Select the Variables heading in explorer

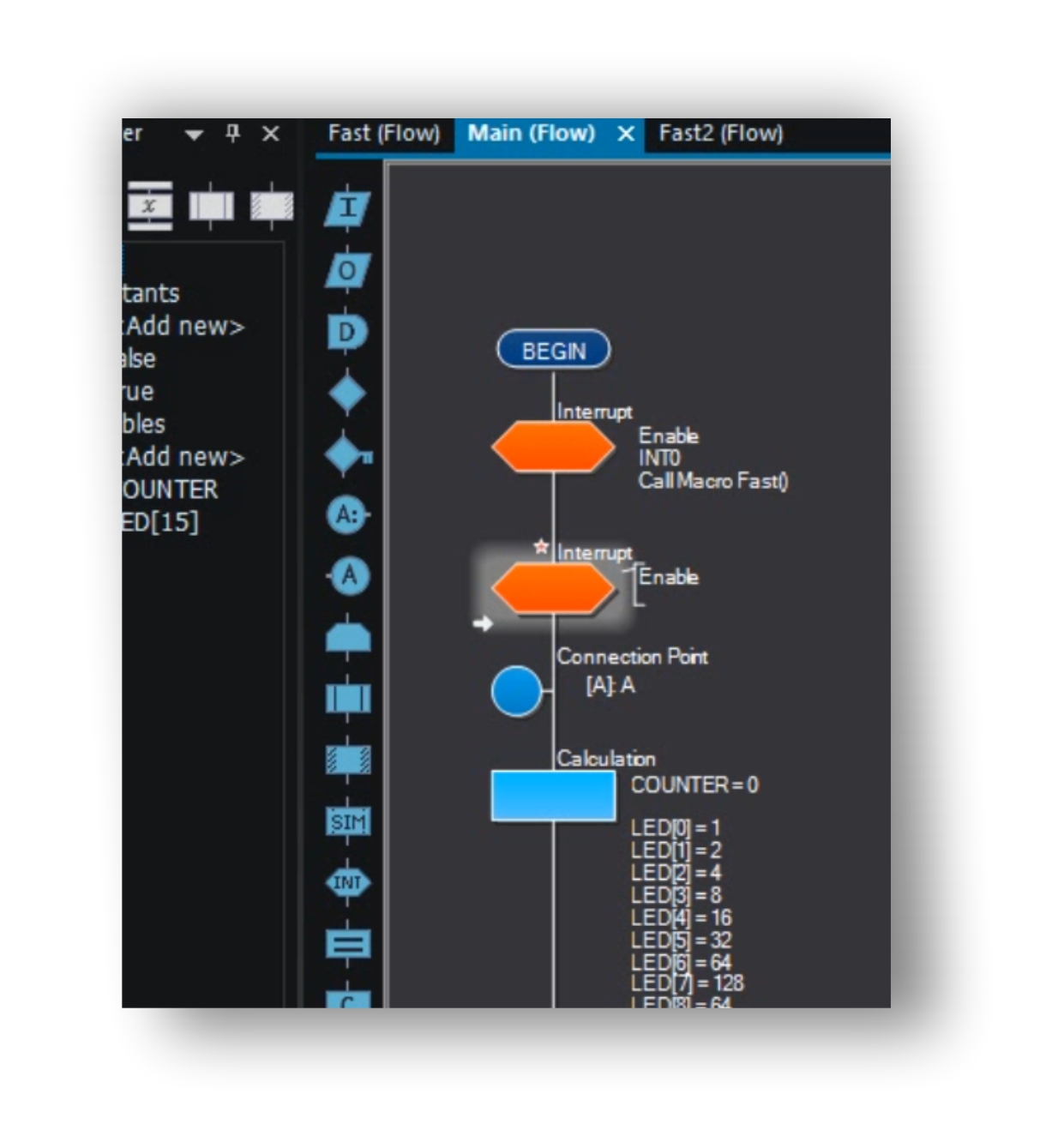coord(144,424)
